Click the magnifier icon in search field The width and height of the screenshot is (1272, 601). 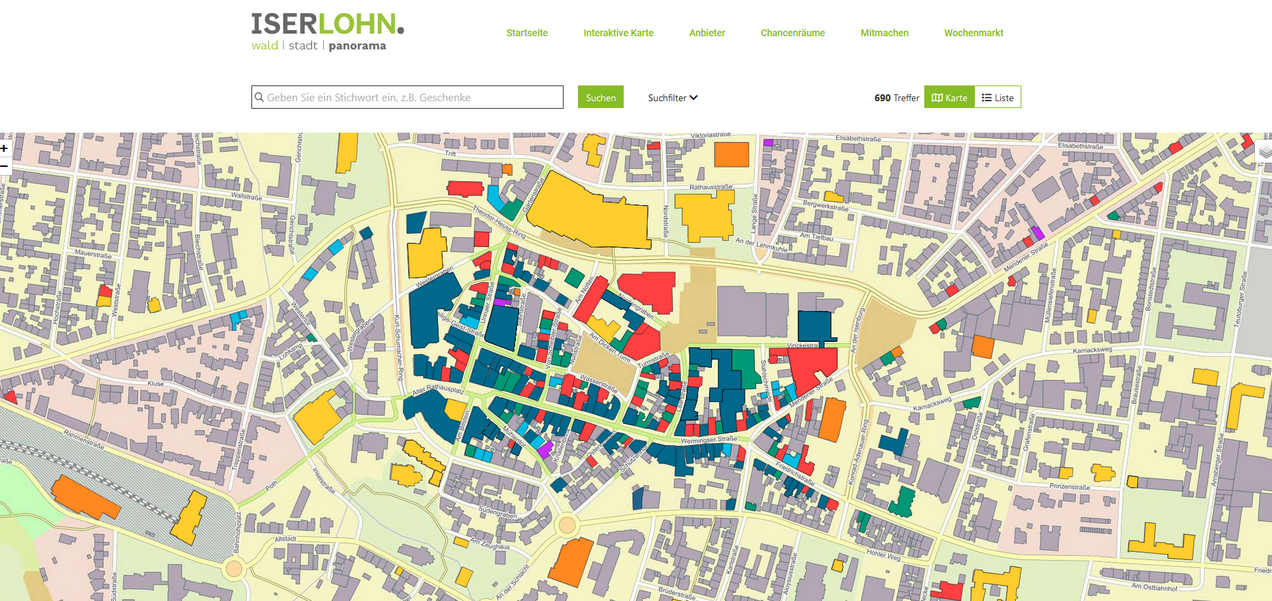pos(260,98)
